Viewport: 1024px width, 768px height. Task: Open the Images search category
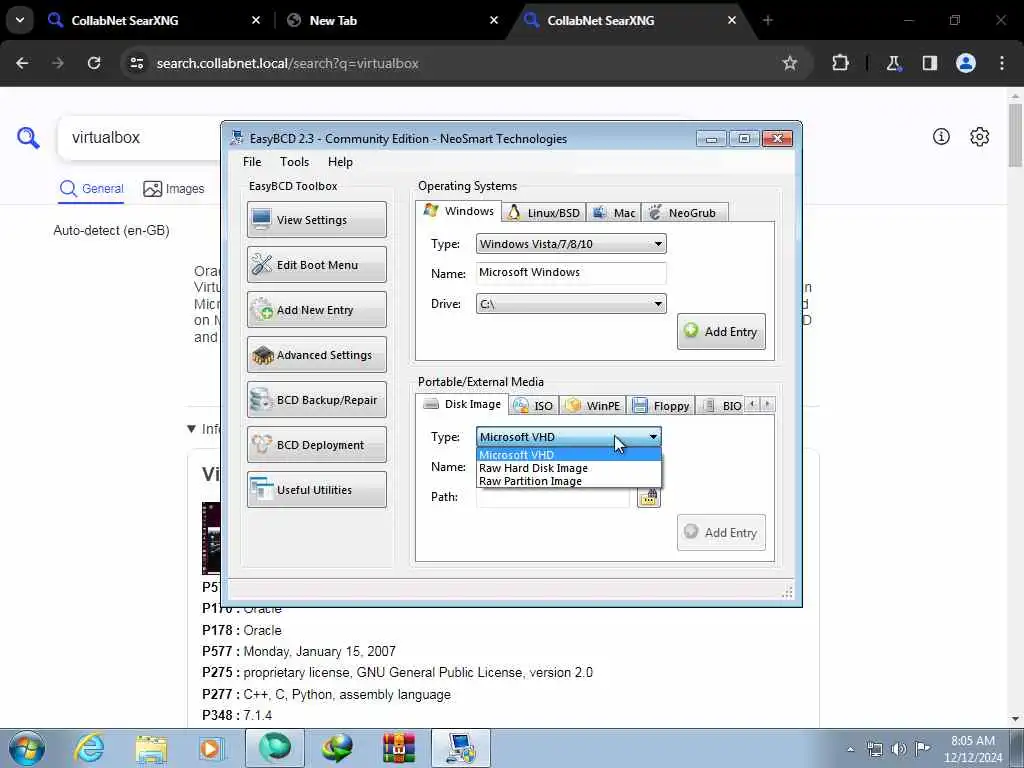point(174,189)
